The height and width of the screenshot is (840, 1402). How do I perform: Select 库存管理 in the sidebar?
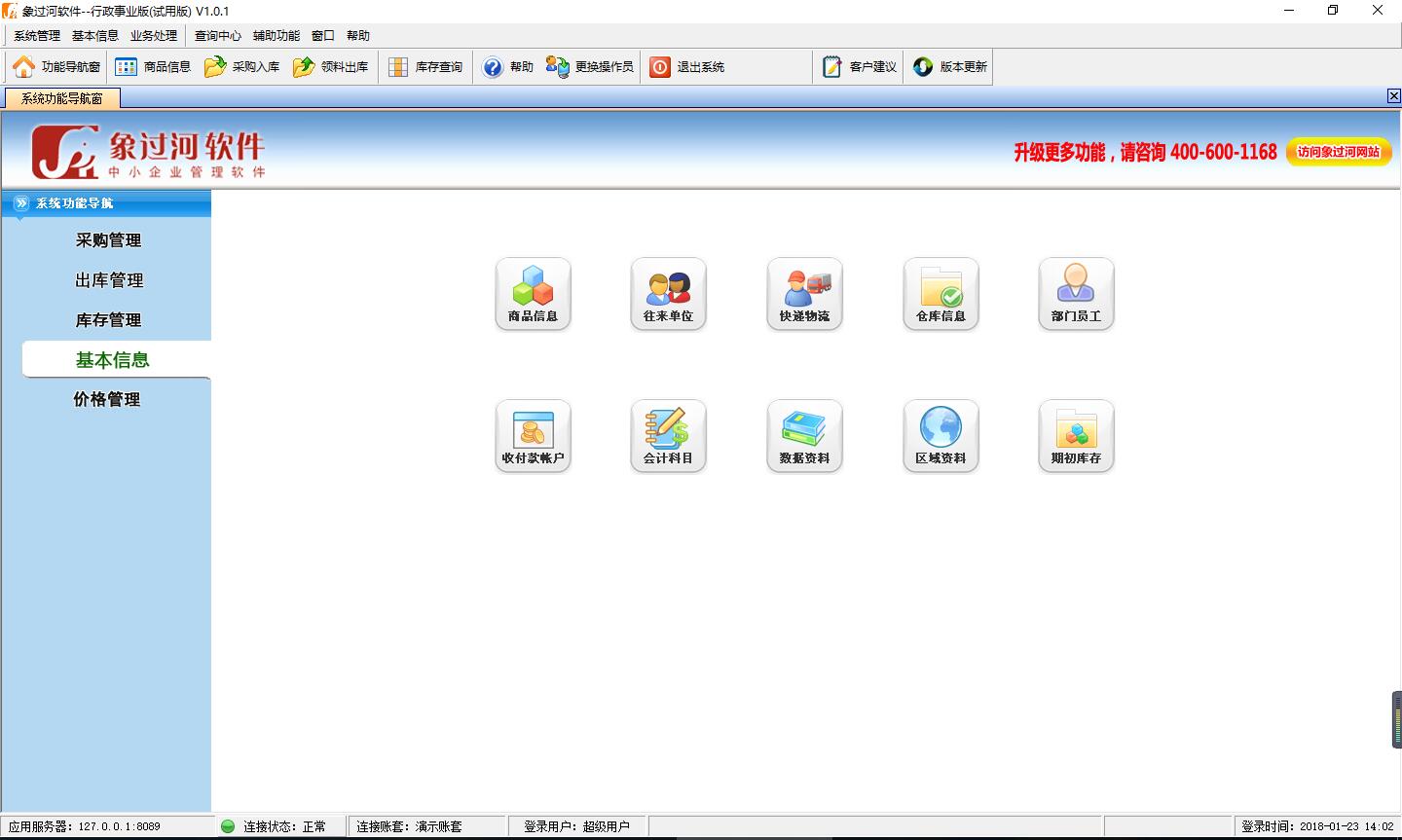coord(109,320)
